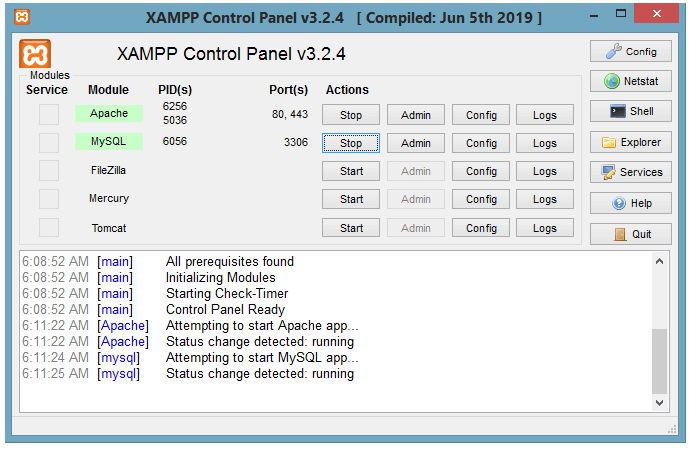689x449 pixels.
Task: Click the log panel scrollbar thumb
Action: [659, 361]
